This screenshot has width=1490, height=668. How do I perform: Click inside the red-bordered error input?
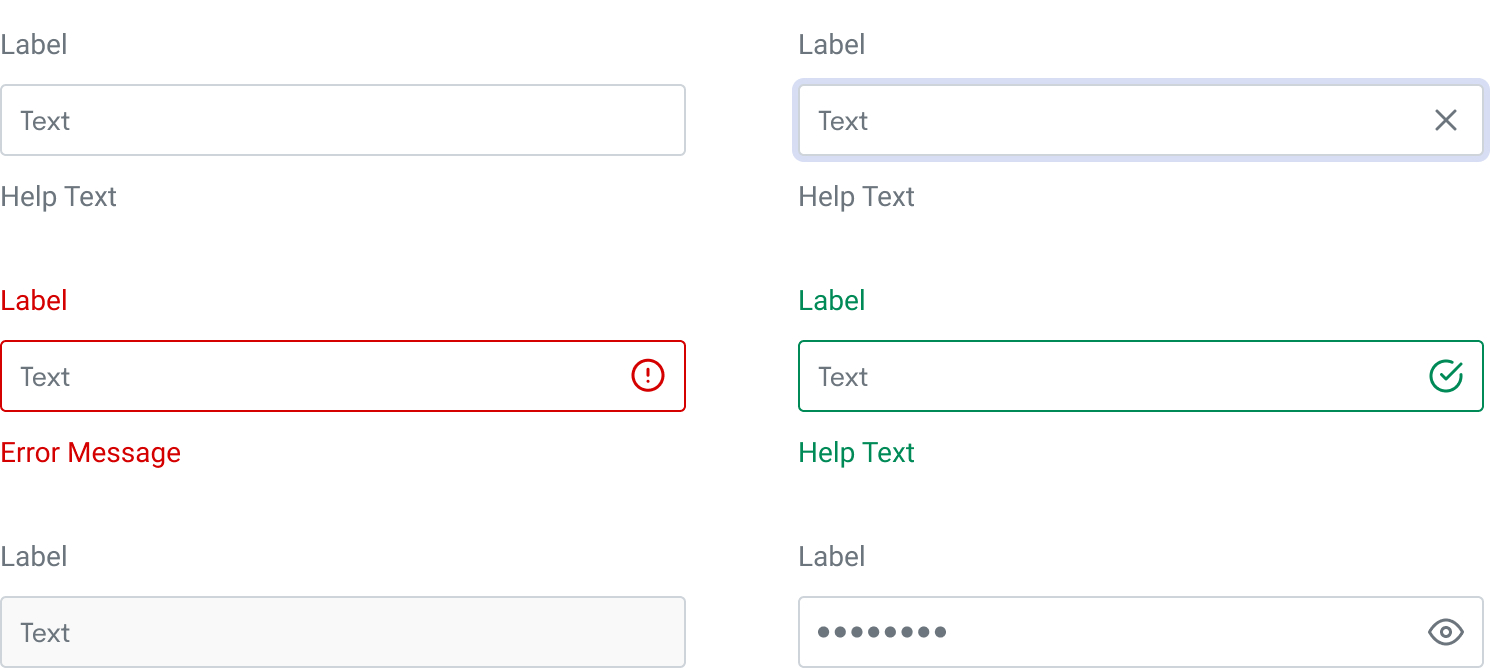click(x=343, y=376)
